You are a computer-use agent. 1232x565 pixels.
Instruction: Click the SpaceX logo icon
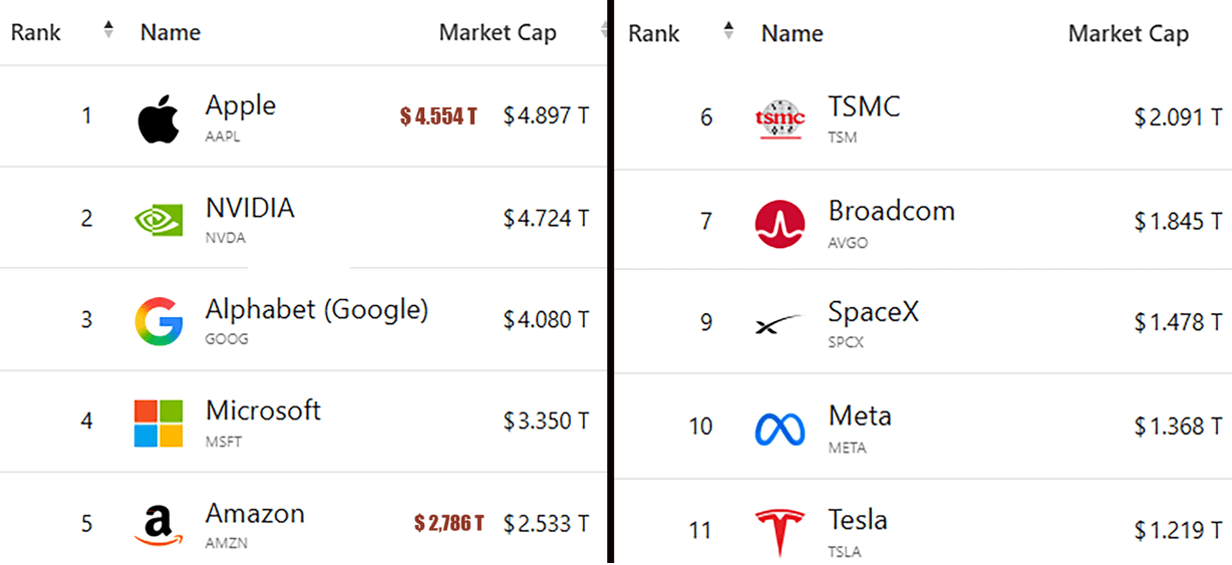click(780, 324)
